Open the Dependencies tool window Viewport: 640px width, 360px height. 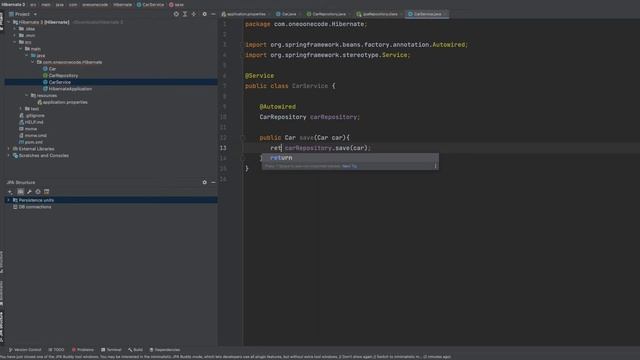coord(165,350)
